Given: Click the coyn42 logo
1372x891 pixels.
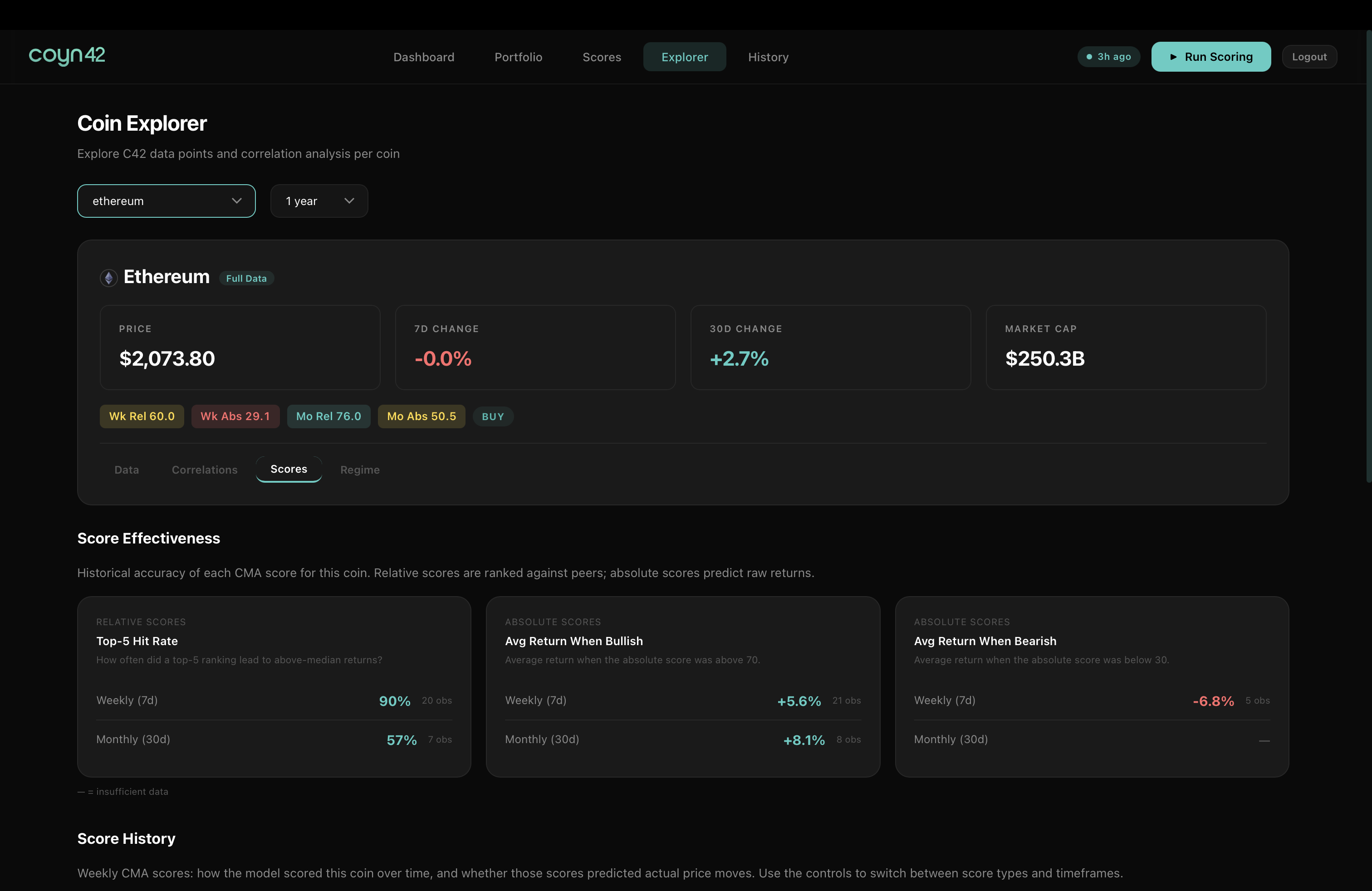Looking at the screenshot, I should (x=67, y=56).
